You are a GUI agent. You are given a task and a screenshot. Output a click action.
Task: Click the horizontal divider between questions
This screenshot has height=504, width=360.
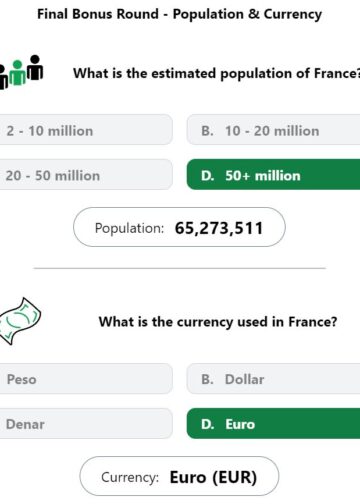click(179, 268)
